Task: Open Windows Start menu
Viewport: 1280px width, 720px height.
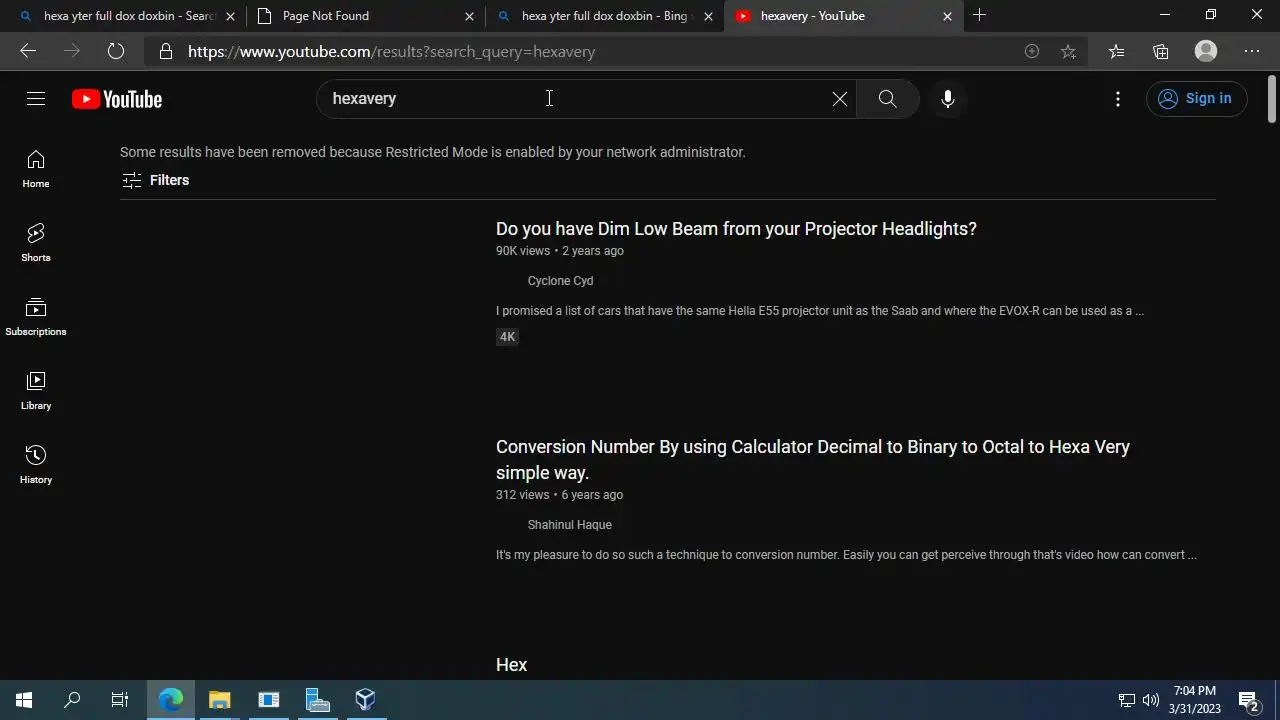Action: (x=24, y=700)
